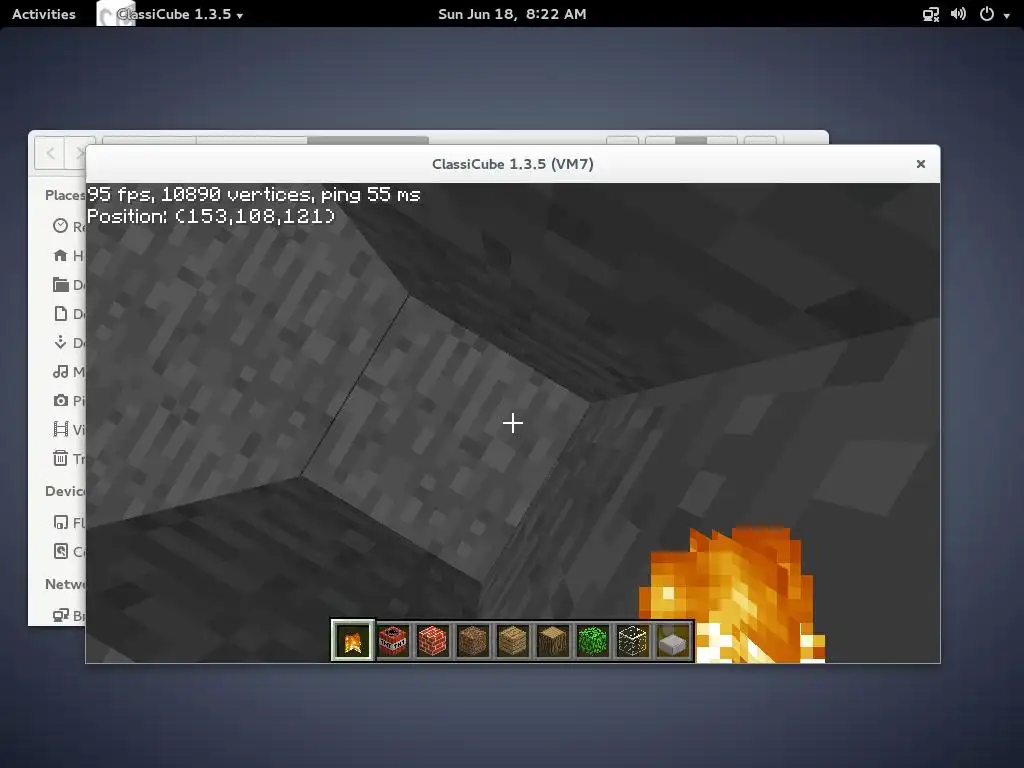The image size is (1024, 768).
Task: Select the TNT block in hotbar
Action: pos(393,641)
